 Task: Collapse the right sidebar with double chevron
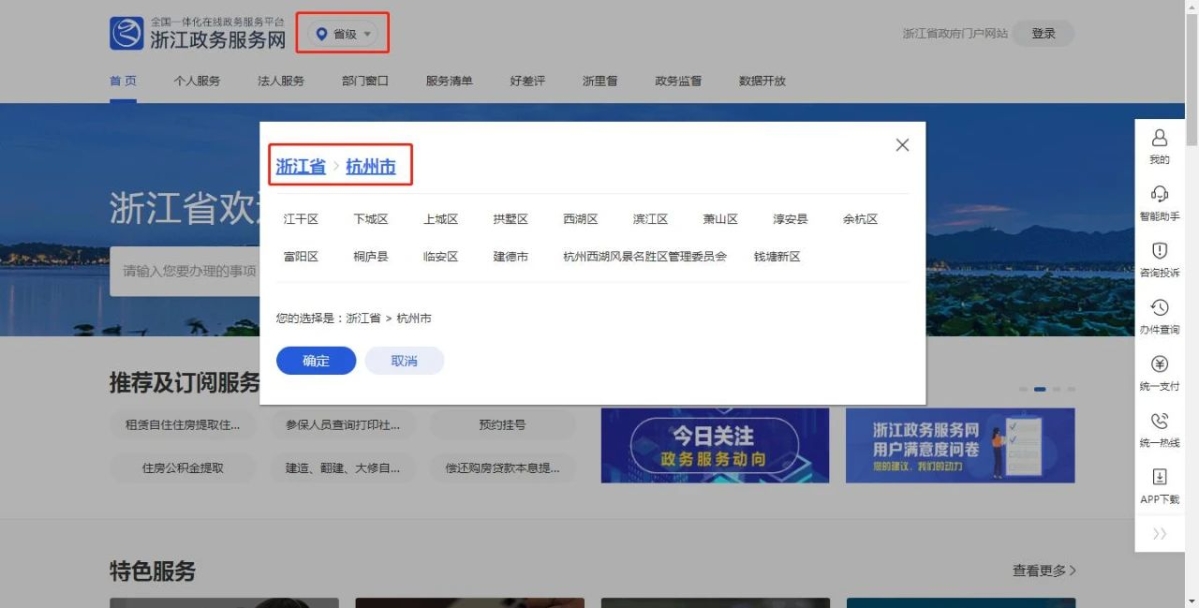1160,534
